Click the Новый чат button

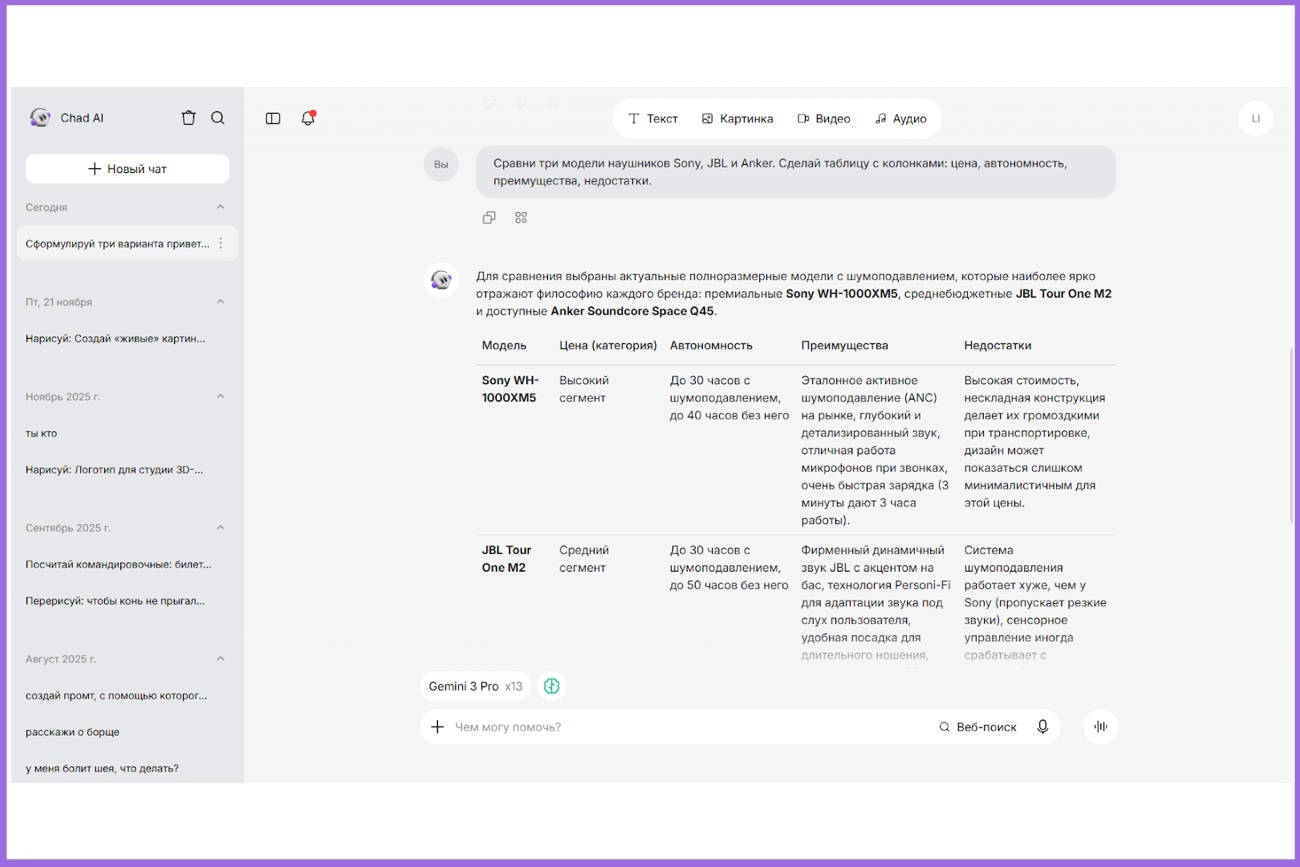[127, 169]
